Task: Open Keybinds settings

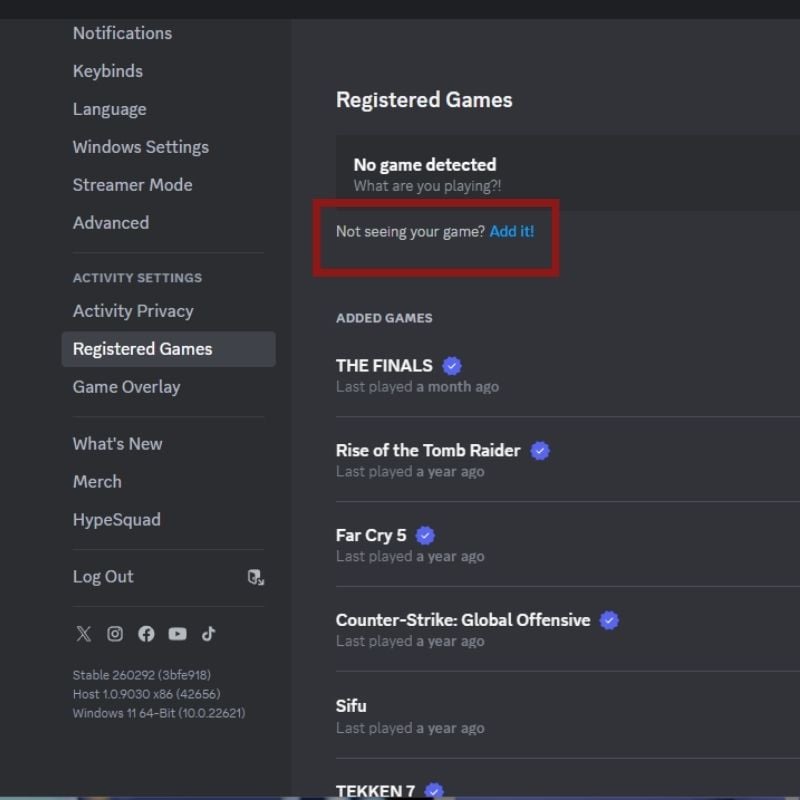Action: point(108,71)
